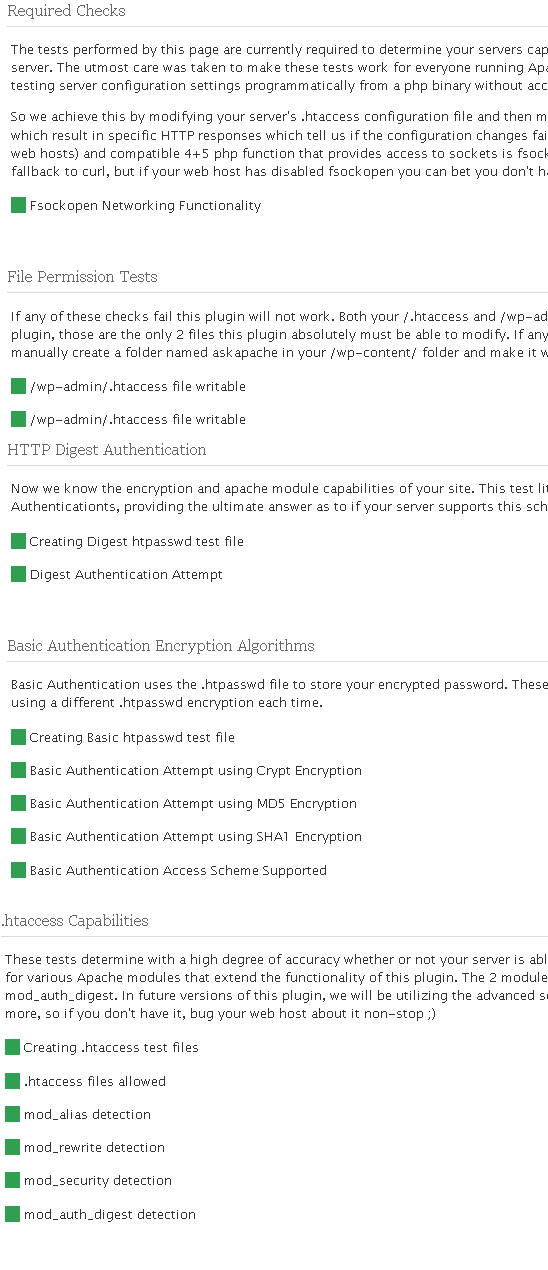Viewport: 548px width, 1270px height.
Task: Select green status box for SHA1 Encryption attempt
Action: 18,836
